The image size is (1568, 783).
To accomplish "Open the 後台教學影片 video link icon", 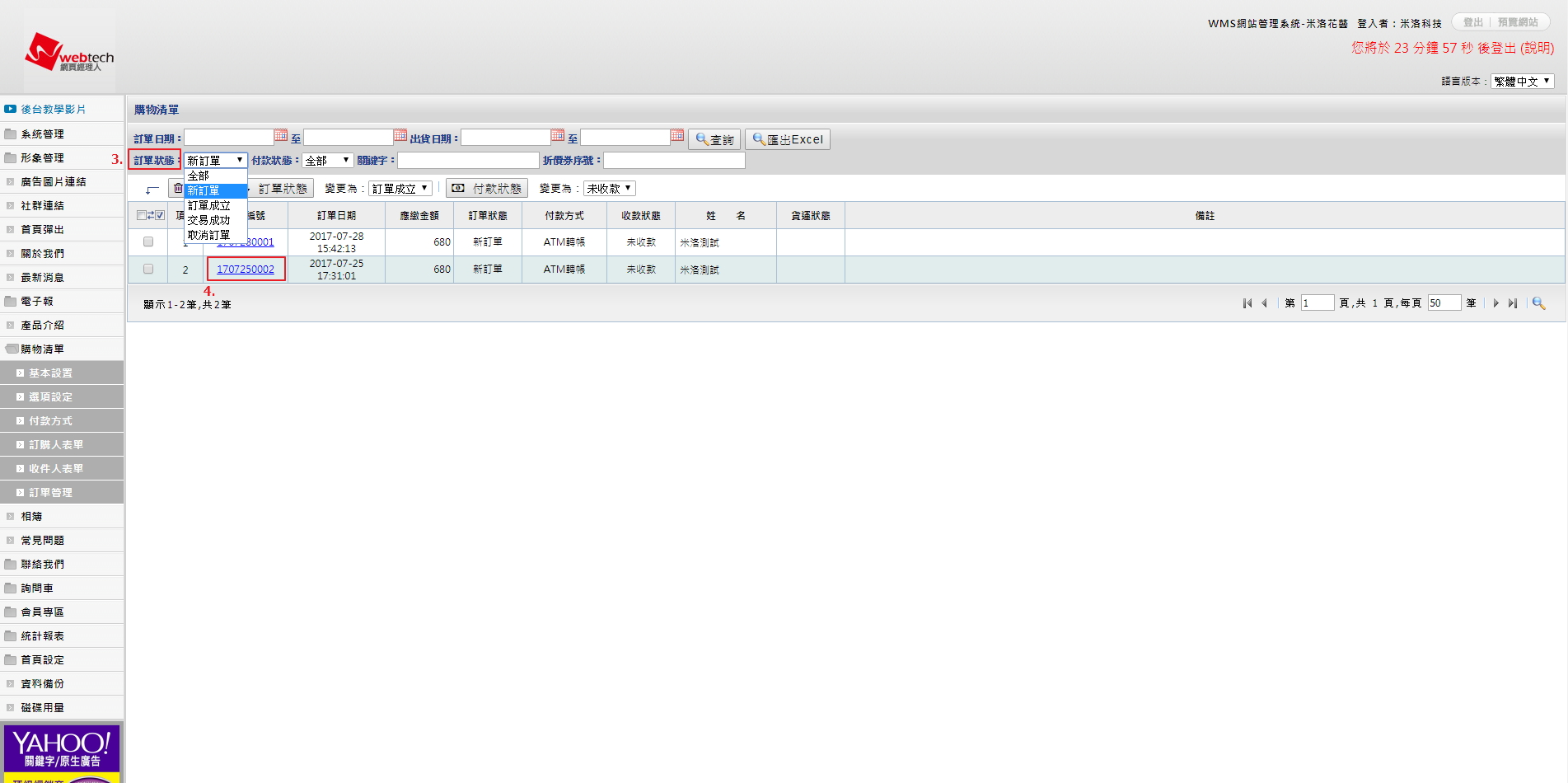I will pos(11,109).
